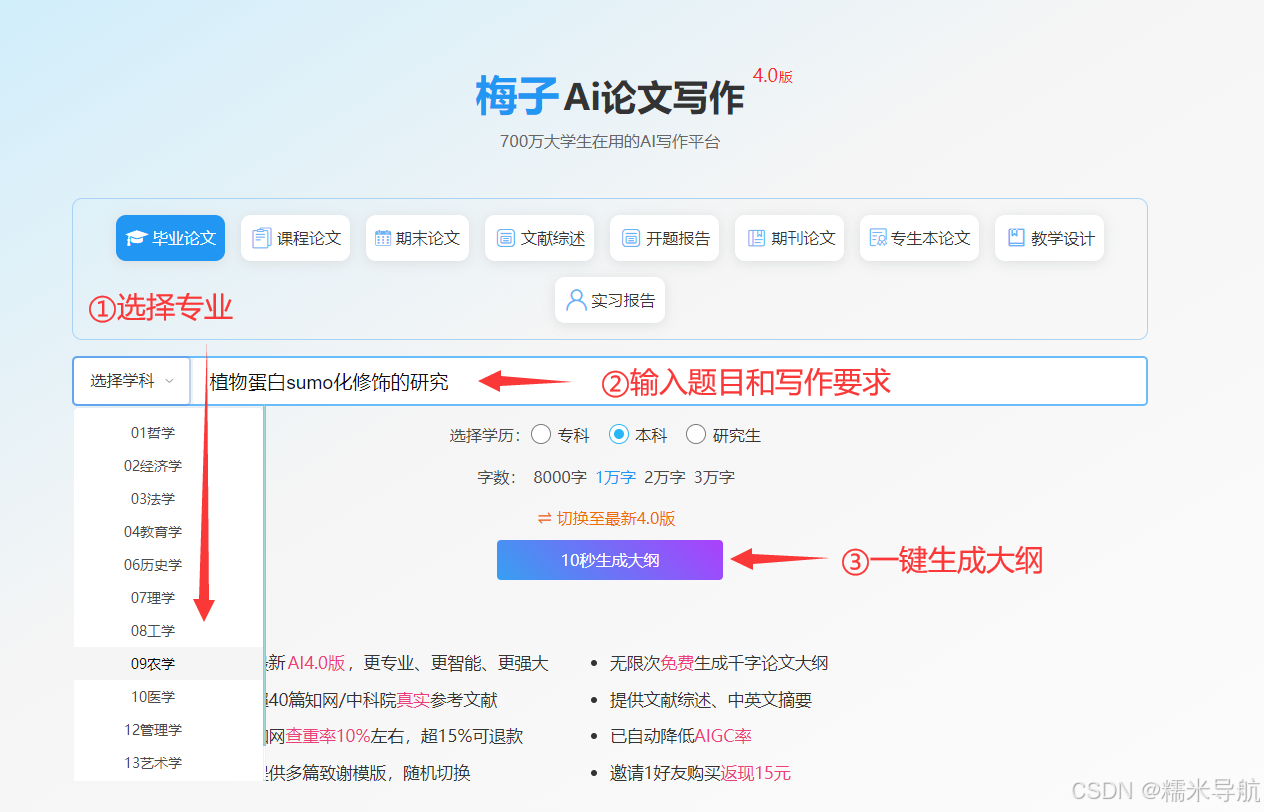Switch to the 教学设计 tab
The width and height of the screenshot is (1264, 812).
pos(1049,238)
